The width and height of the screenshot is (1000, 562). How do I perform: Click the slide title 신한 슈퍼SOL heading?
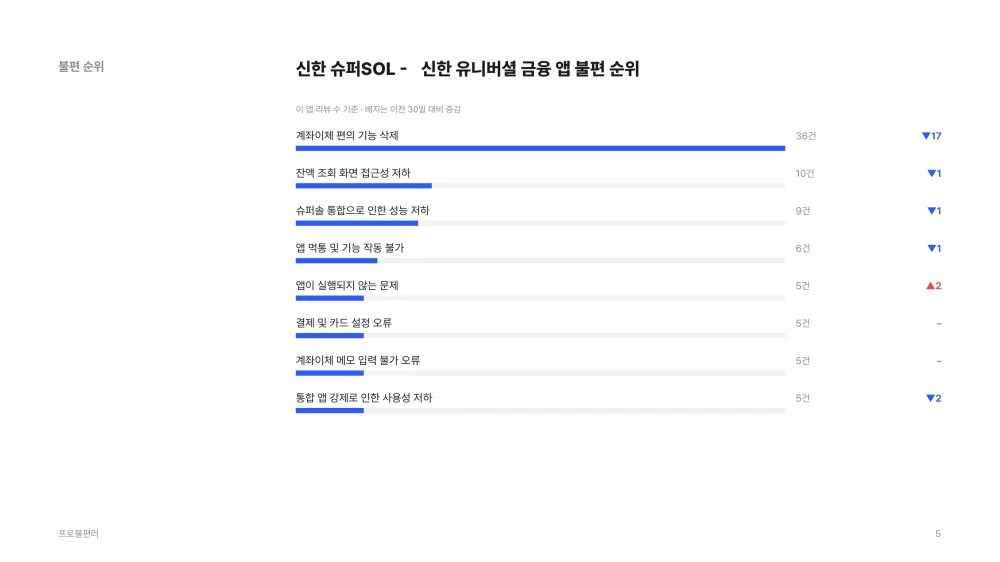click(467, 69)
